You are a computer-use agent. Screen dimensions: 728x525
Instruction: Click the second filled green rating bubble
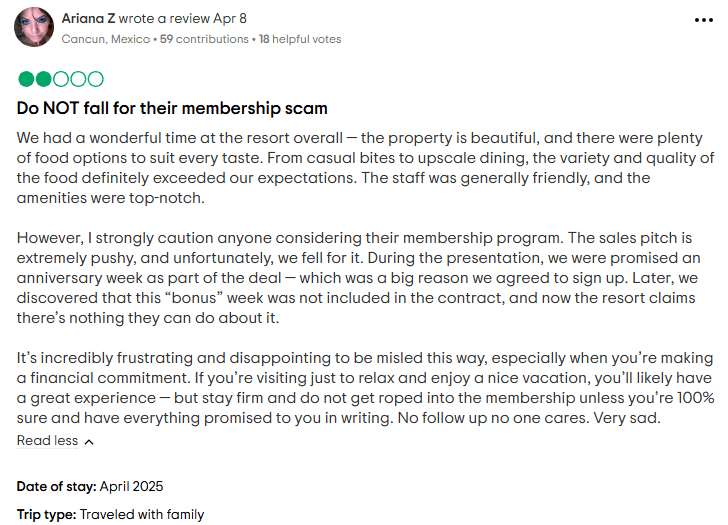click(43, 79)
